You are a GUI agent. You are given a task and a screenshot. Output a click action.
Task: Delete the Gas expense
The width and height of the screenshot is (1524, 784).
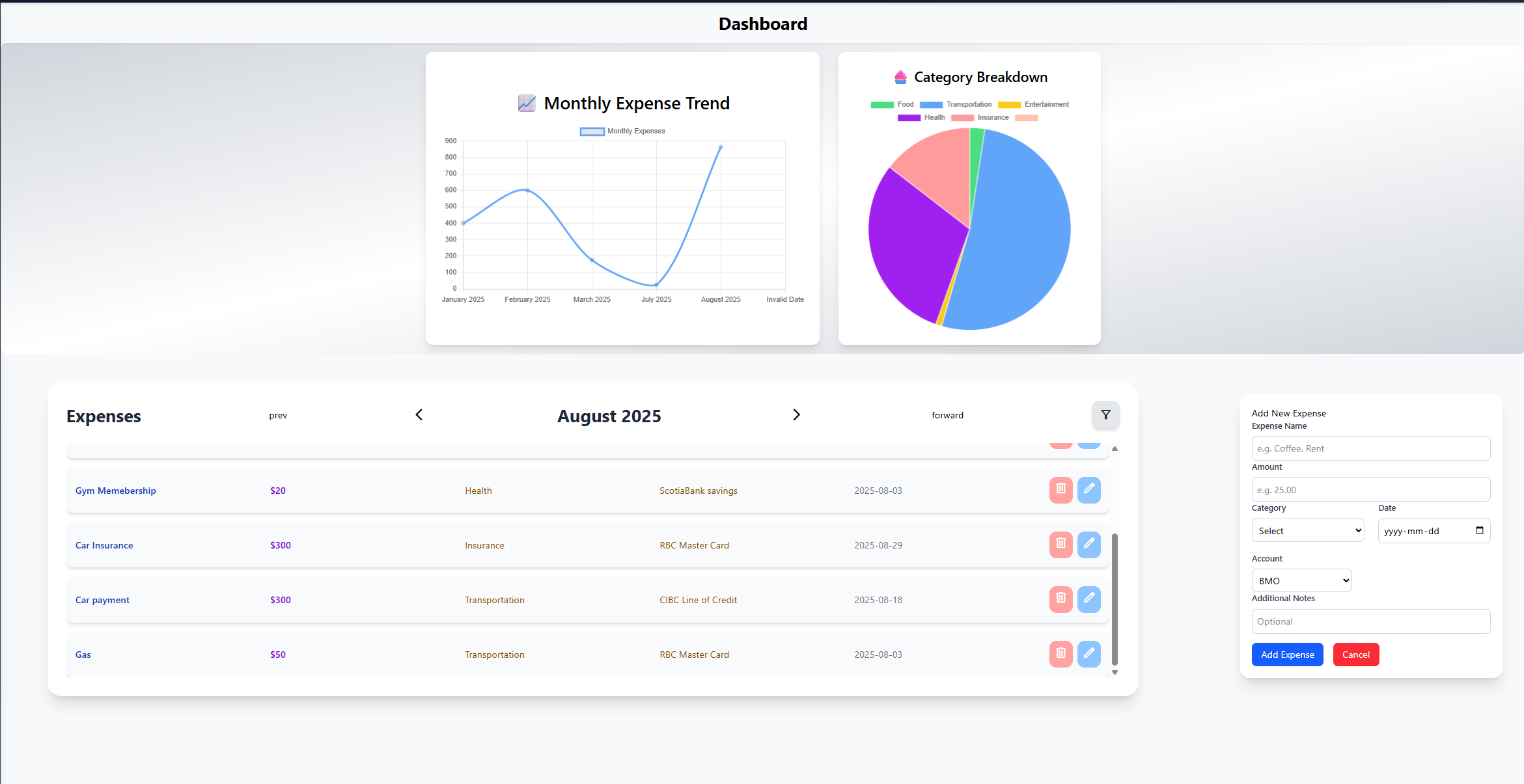[1060, 654]
